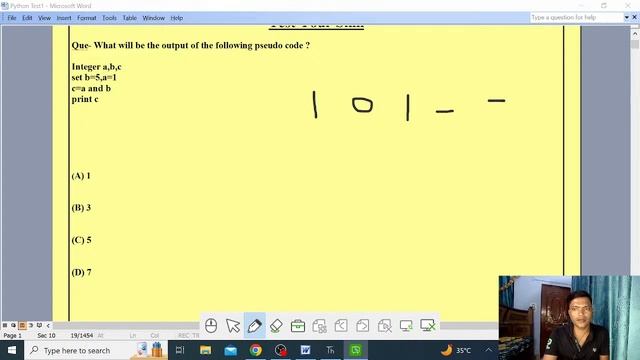Viewport: 640px width, 360px height.
Task: Click option (A) 1 text
Action: (x=81, y=176)
